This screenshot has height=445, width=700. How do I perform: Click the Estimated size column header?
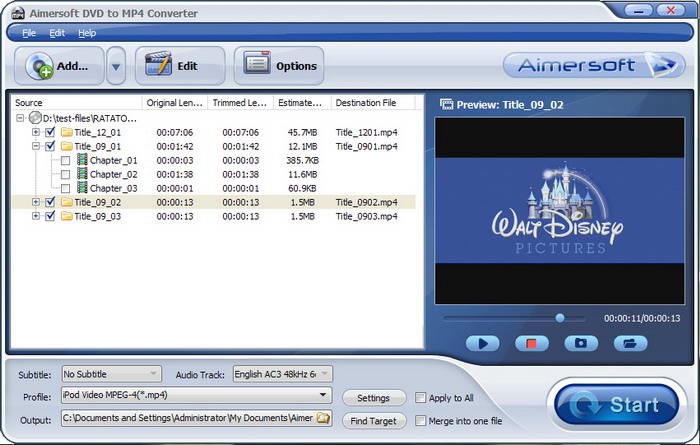(x=302, y=103)
